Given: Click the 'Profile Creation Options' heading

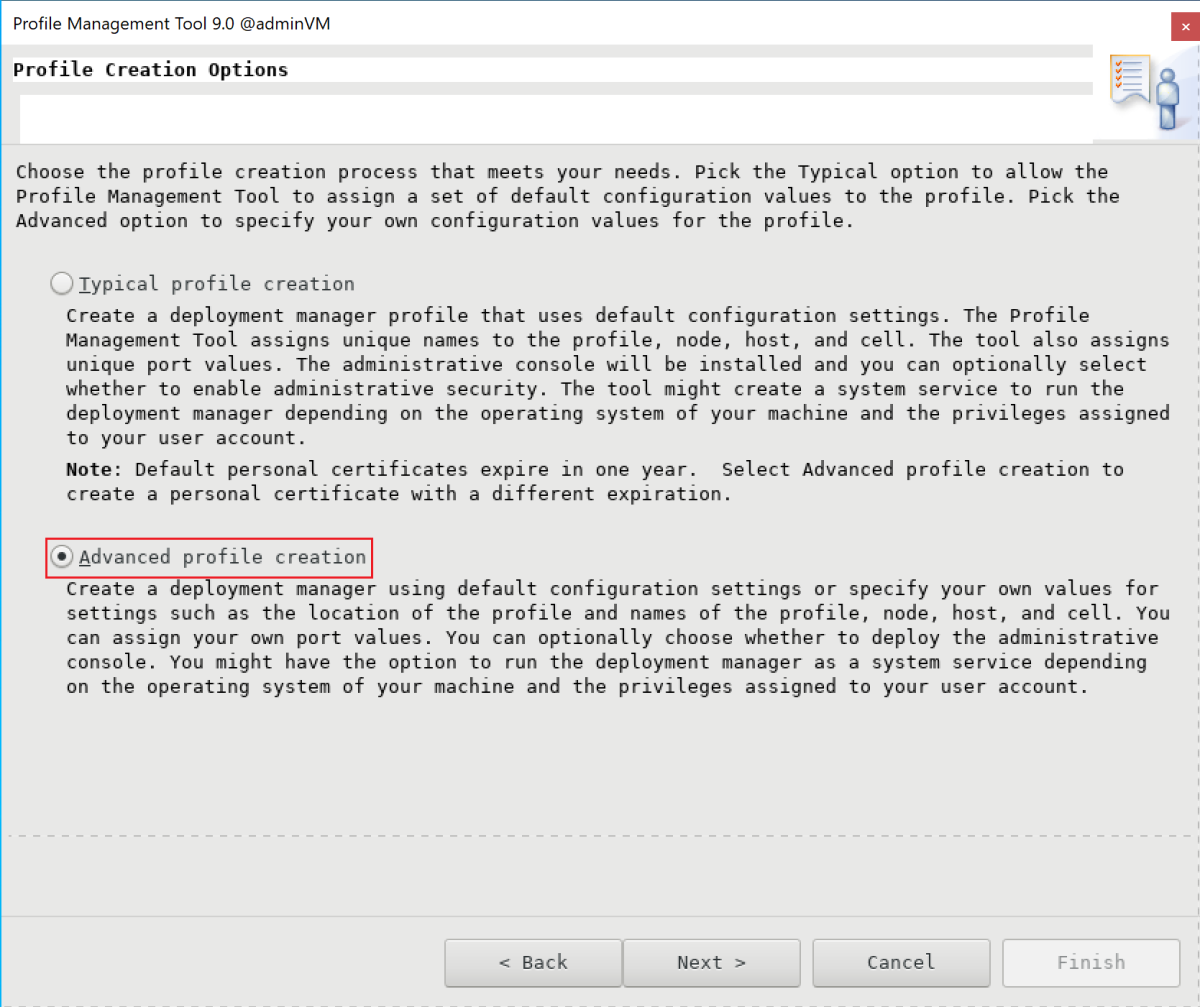Looking at the screenshot, I should coord(151,70).
